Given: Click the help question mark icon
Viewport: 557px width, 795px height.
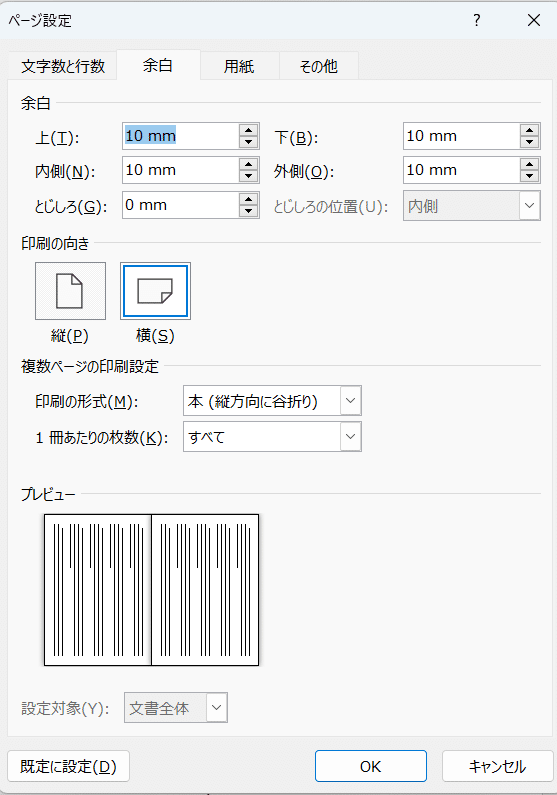Looking at the screenshot, I should pos(476,20).
